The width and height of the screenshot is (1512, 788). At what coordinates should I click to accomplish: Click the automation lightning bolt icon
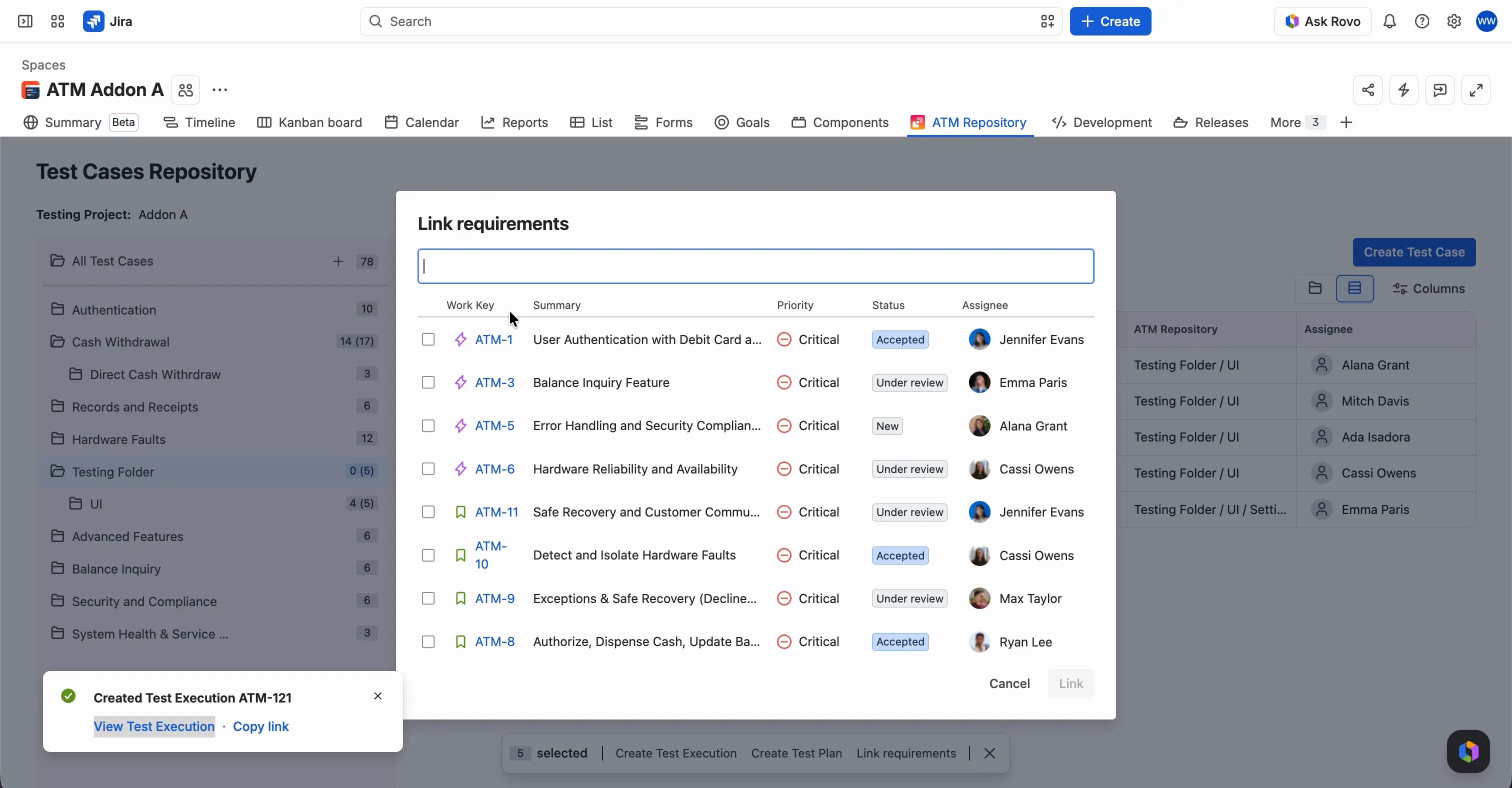(1404, 90)
